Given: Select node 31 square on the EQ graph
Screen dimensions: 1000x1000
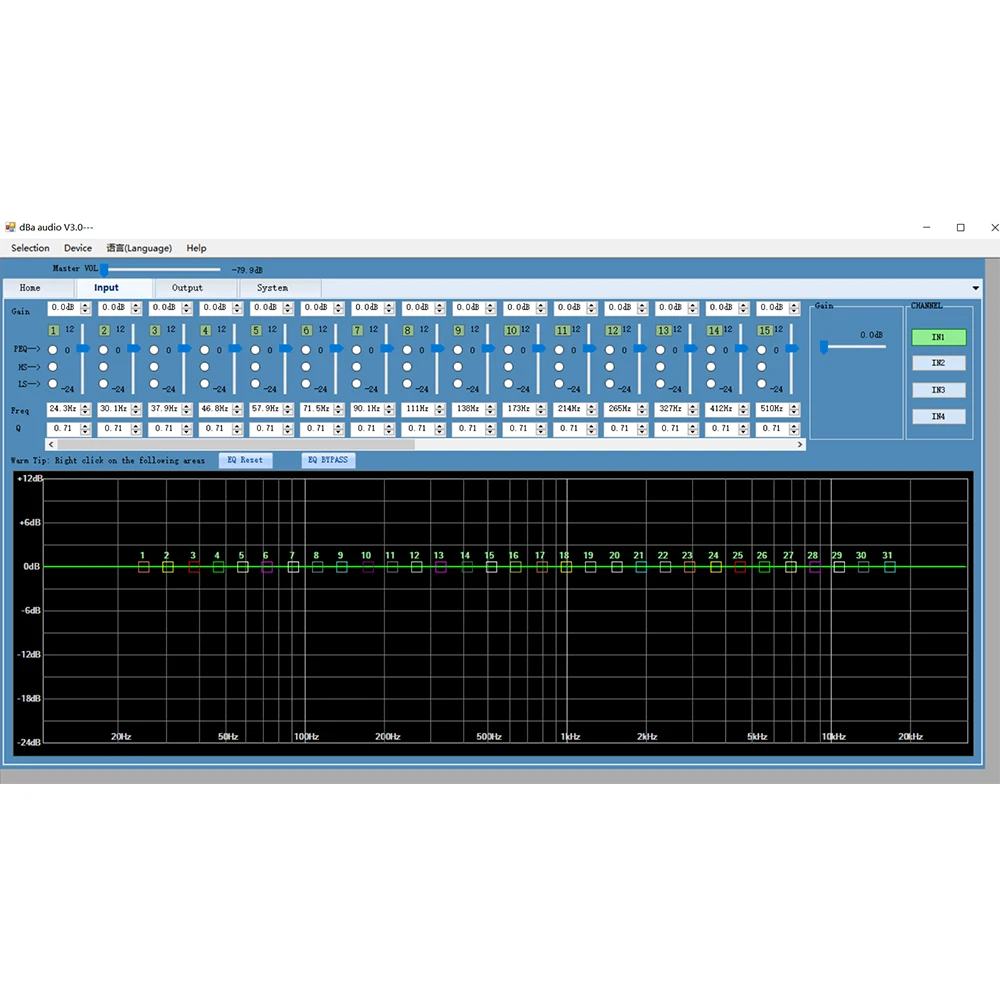Looking at the screenshot, I should 889,567.
